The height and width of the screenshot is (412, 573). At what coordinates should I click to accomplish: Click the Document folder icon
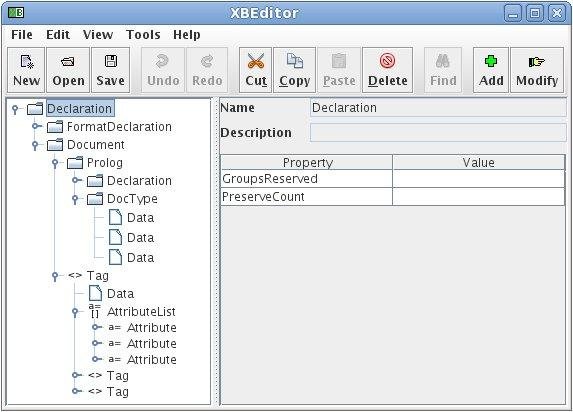pyautogui.click(x=55, y=145)
